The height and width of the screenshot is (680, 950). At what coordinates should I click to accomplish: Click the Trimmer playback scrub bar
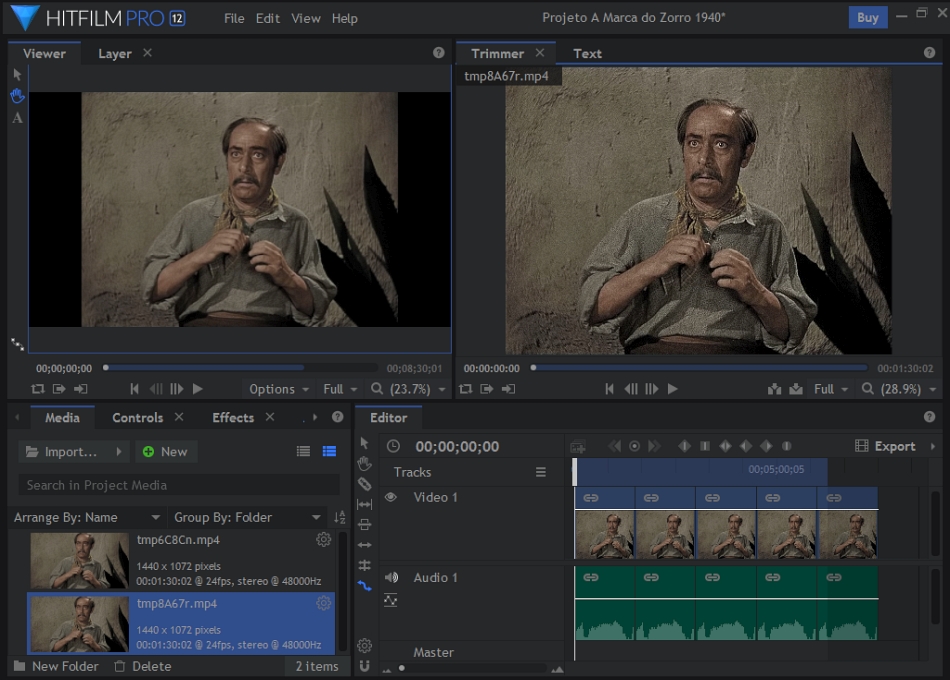[700, 368]
